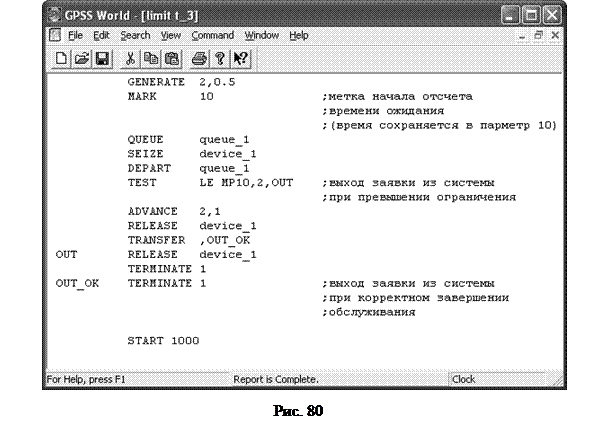Click comment ';метка начала отсчета'
Viewport: 609px width, 437px height.
(397, 96)
